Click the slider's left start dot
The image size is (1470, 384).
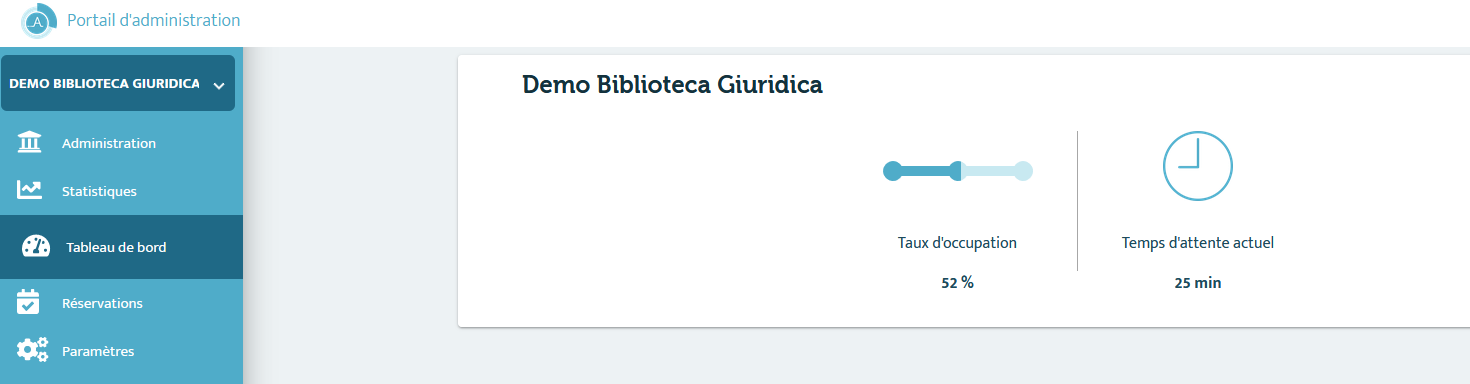pos(892,171)
